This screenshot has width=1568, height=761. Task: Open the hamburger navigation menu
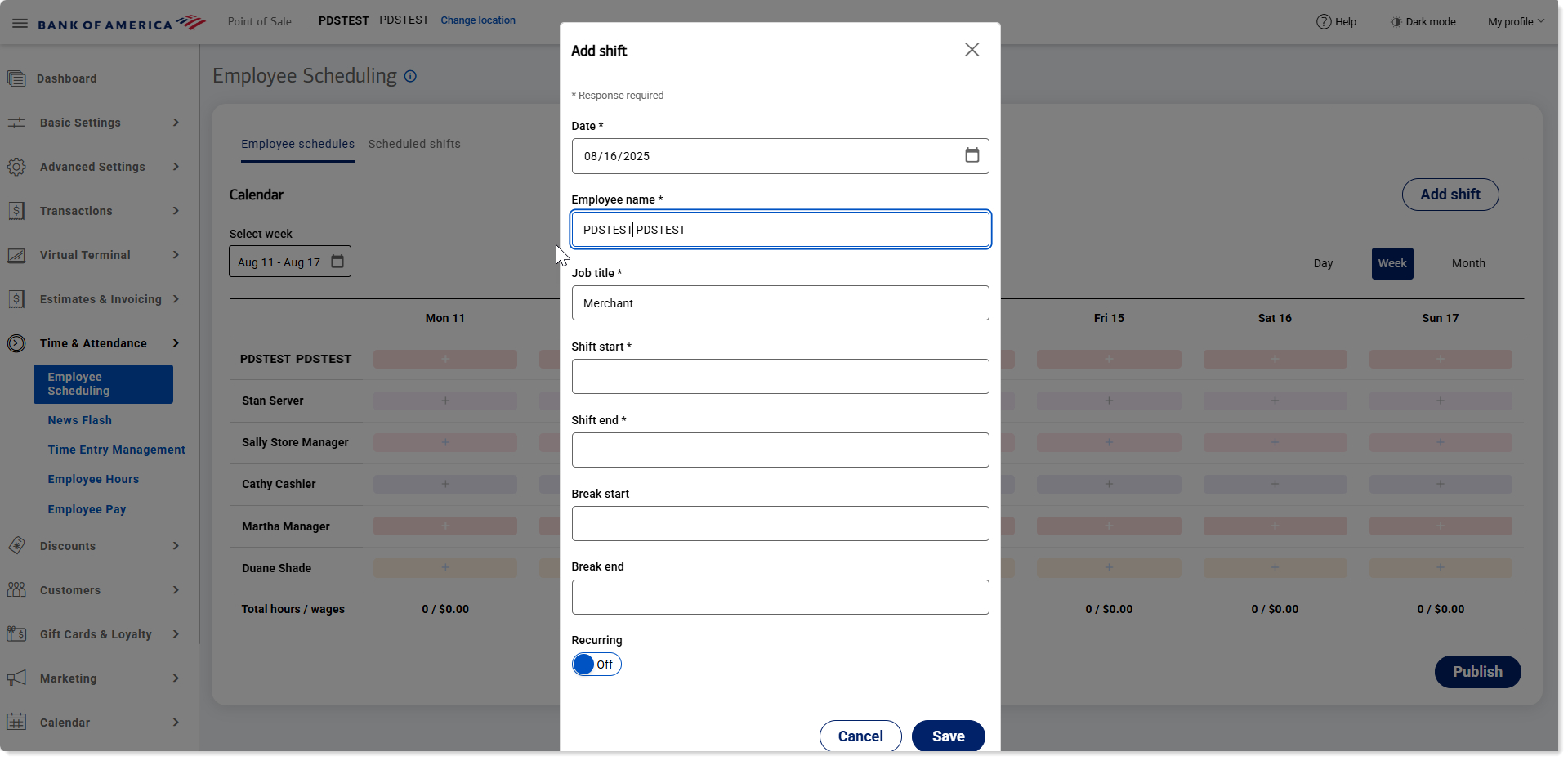coord(20,23)
